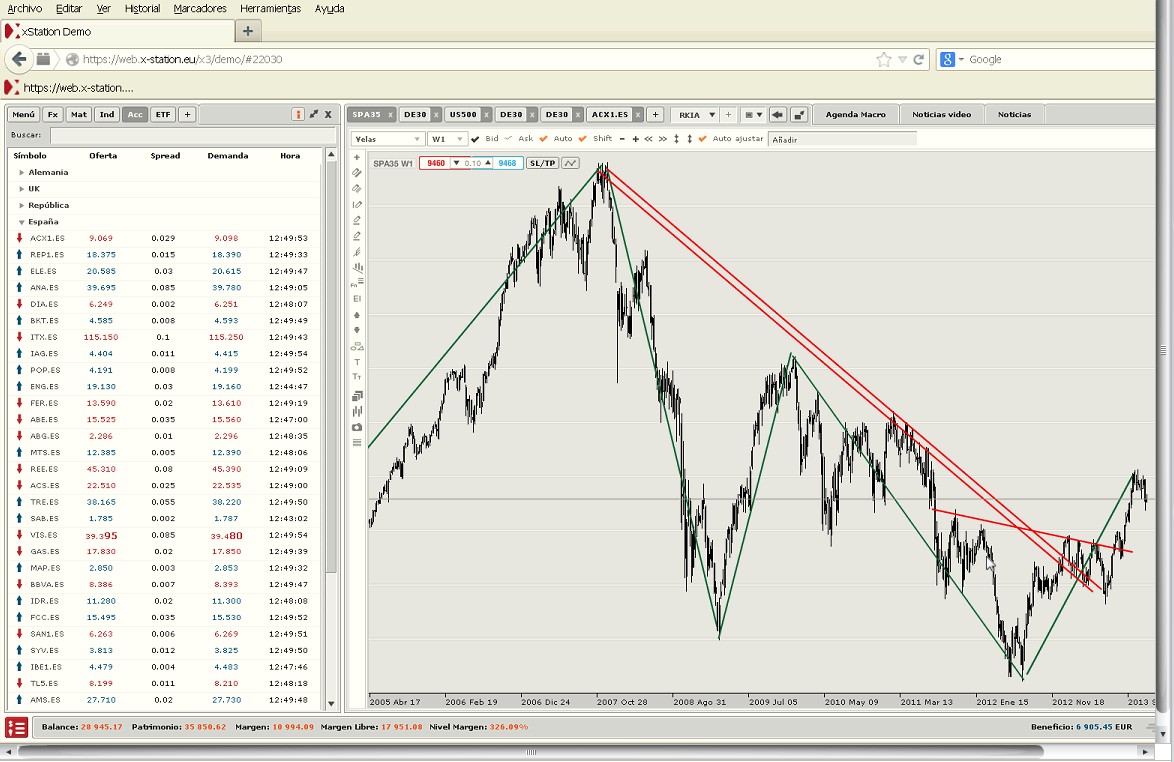
Task: Select the Andrews pitchfork tool
Action: click(357, 252)
